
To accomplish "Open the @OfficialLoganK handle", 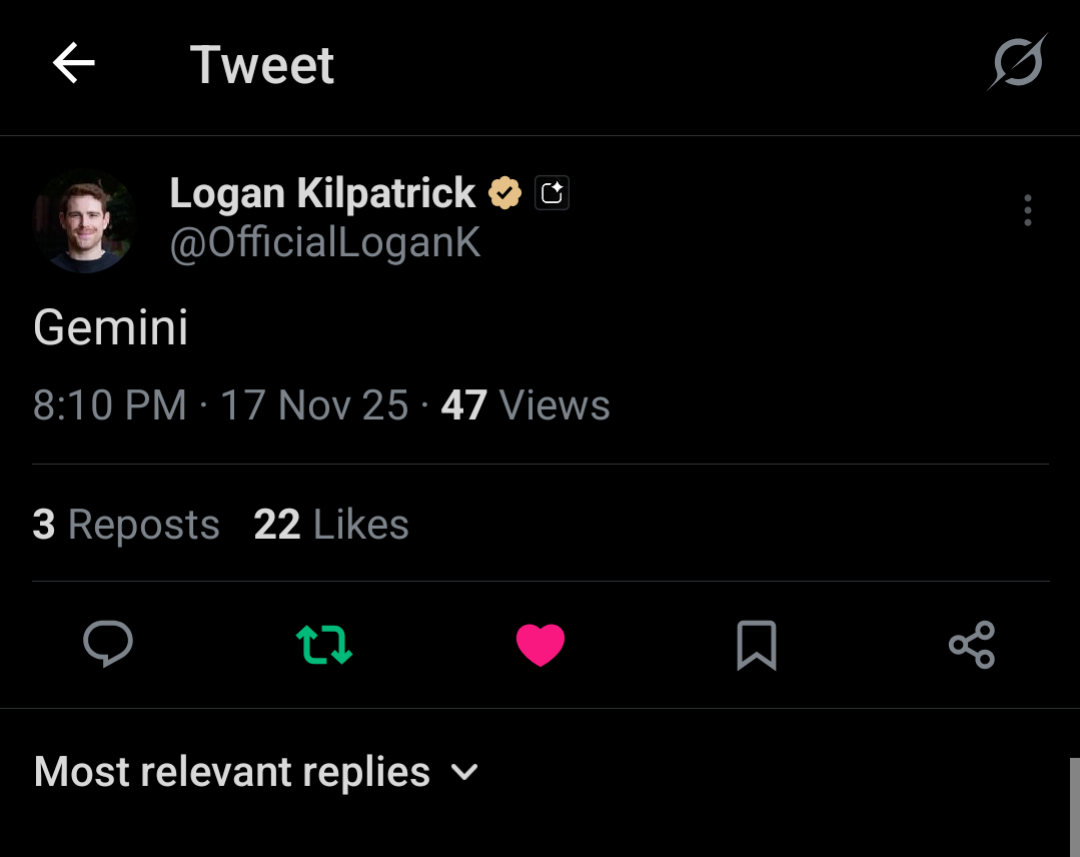I will click(325, 243).
